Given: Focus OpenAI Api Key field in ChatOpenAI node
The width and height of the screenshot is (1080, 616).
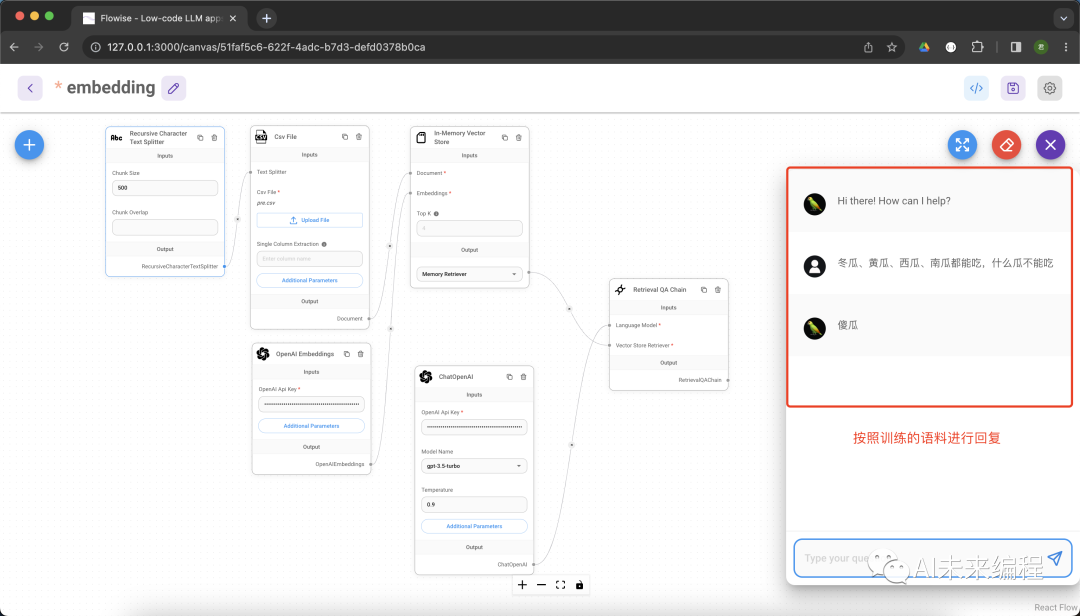Looking at the screenshot, I should (474, 427).
